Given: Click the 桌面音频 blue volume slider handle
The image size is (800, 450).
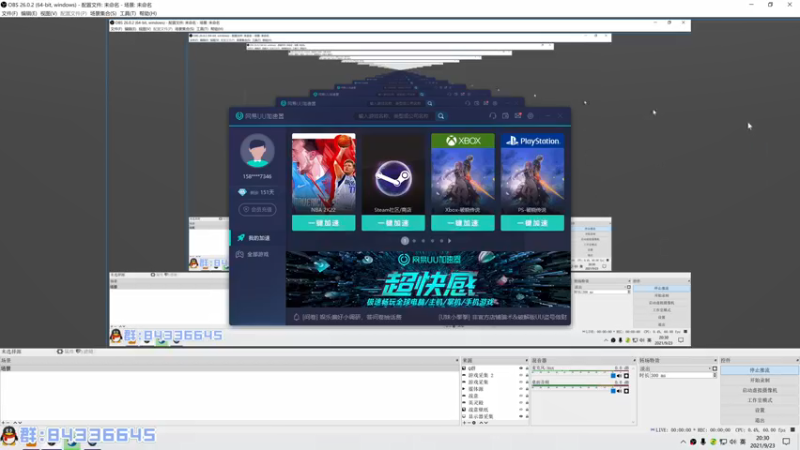Looking at the screenshot, I should coord(613,391).
